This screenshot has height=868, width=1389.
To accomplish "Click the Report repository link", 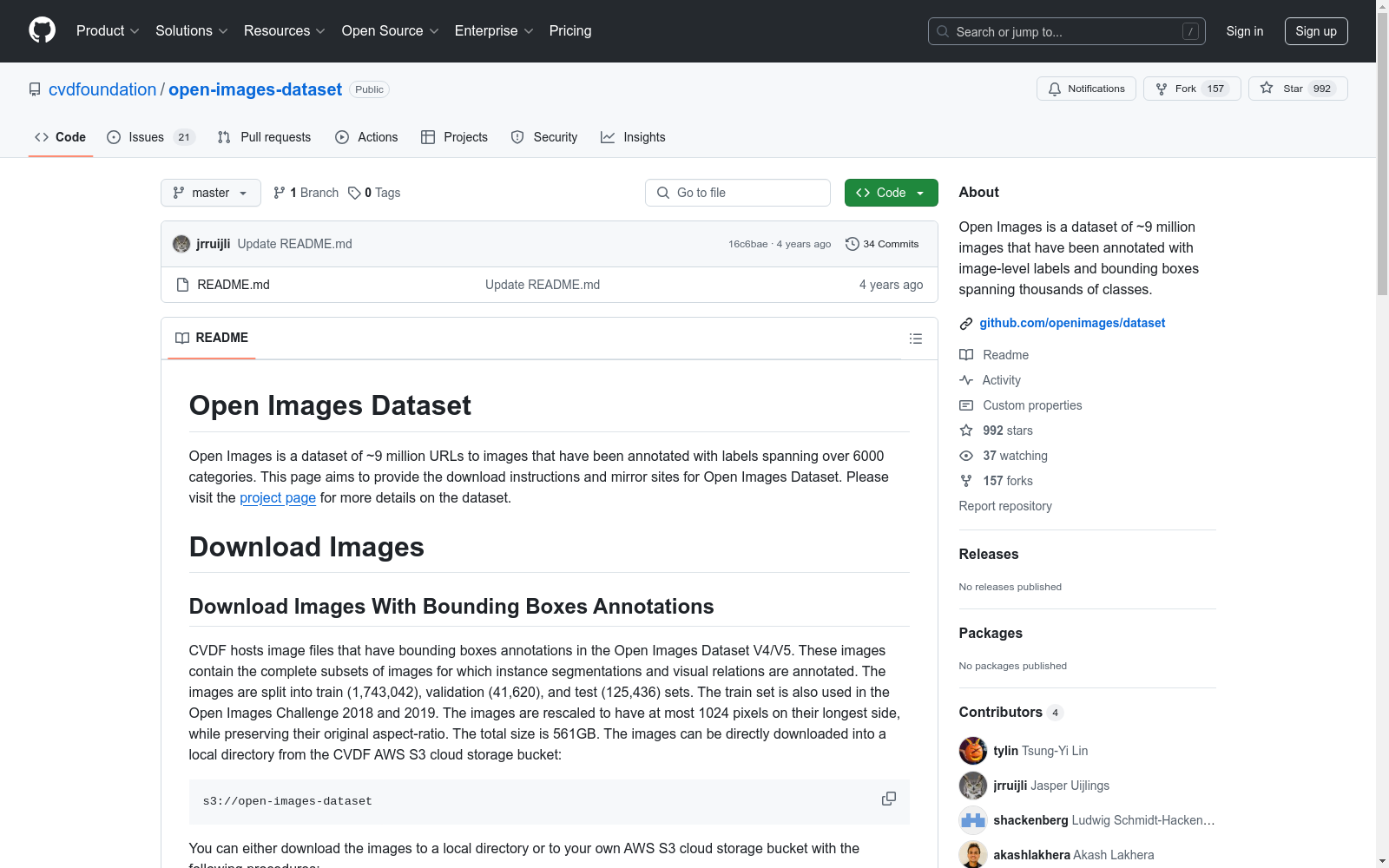I will [1005, 506].
